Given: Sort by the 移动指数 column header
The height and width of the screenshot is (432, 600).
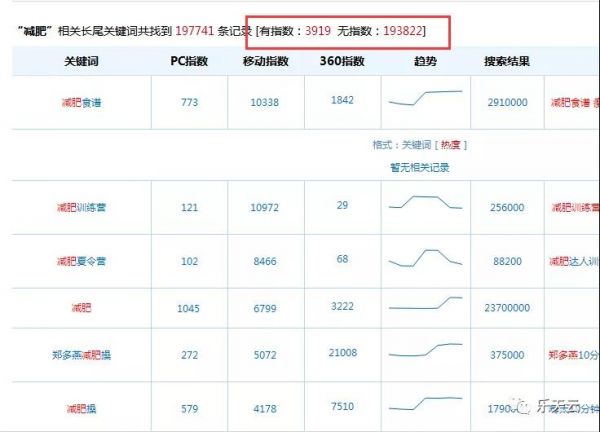Looking at the screenshot, I should [265, 61].
